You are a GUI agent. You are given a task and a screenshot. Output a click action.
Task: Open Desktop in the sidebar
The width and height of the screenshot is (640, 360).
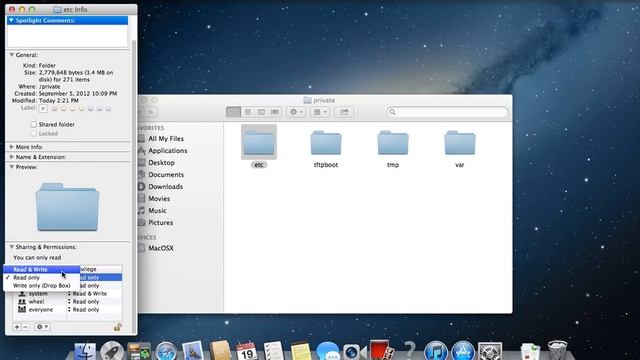coord(161,162)
